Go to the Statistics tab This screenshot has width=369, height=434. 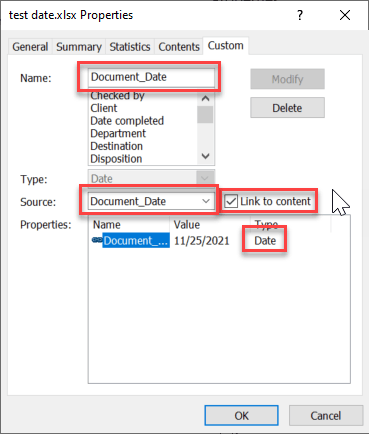click(x=130, y=47)
